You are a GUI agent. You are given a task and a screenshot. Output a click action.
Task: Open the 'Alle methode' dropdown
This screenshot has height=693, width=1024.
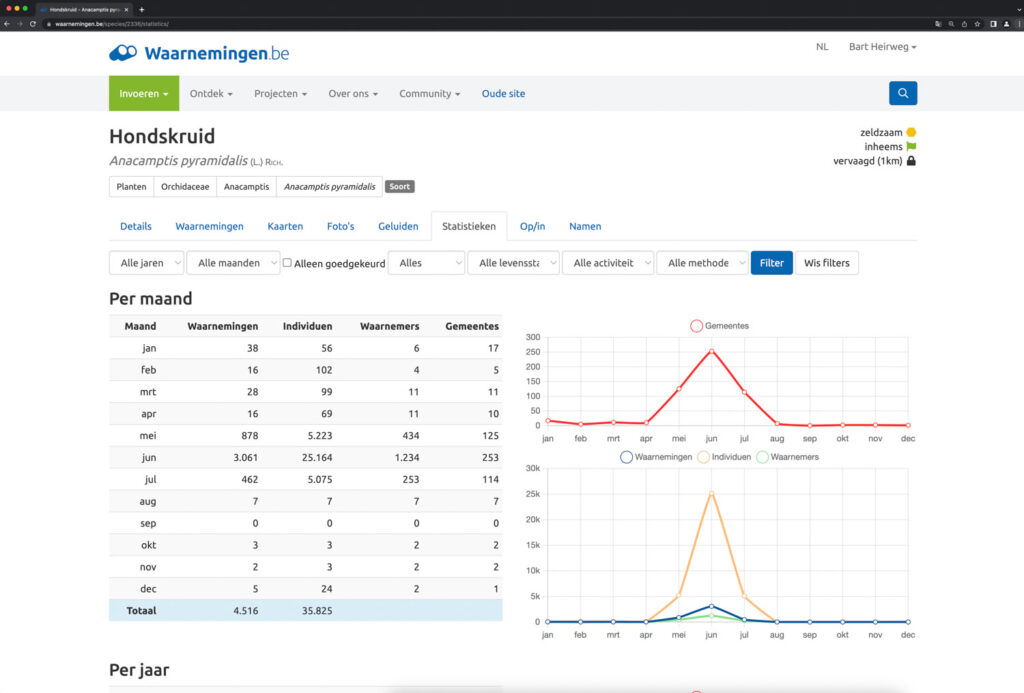[702, 263]
